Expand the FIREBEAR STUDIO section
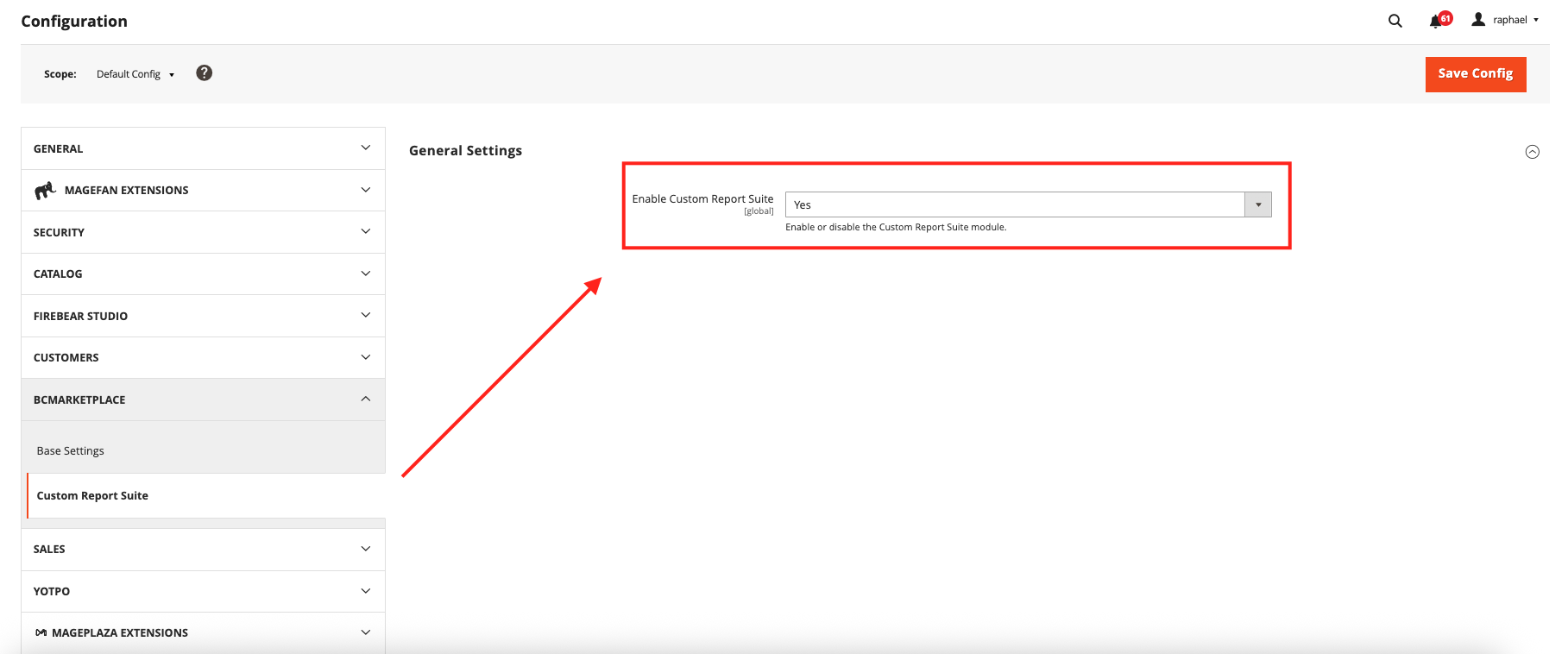 [x=203, y=316]
